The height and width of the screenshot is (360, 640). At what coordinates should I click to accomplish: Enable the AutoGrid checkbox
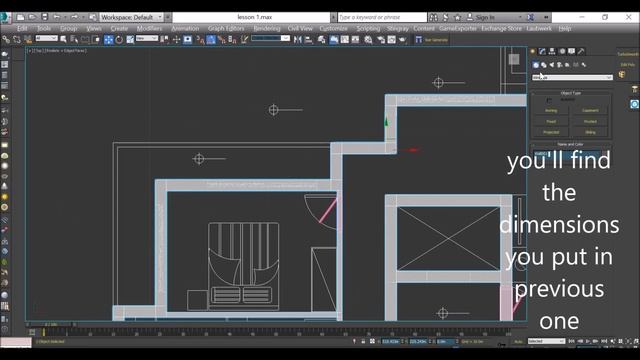coord(549,100)
